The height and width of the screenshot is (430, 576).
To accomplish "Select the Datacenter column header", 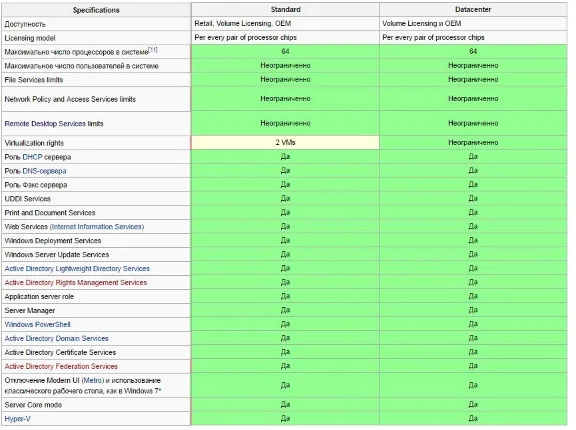I will coord(473,10).
